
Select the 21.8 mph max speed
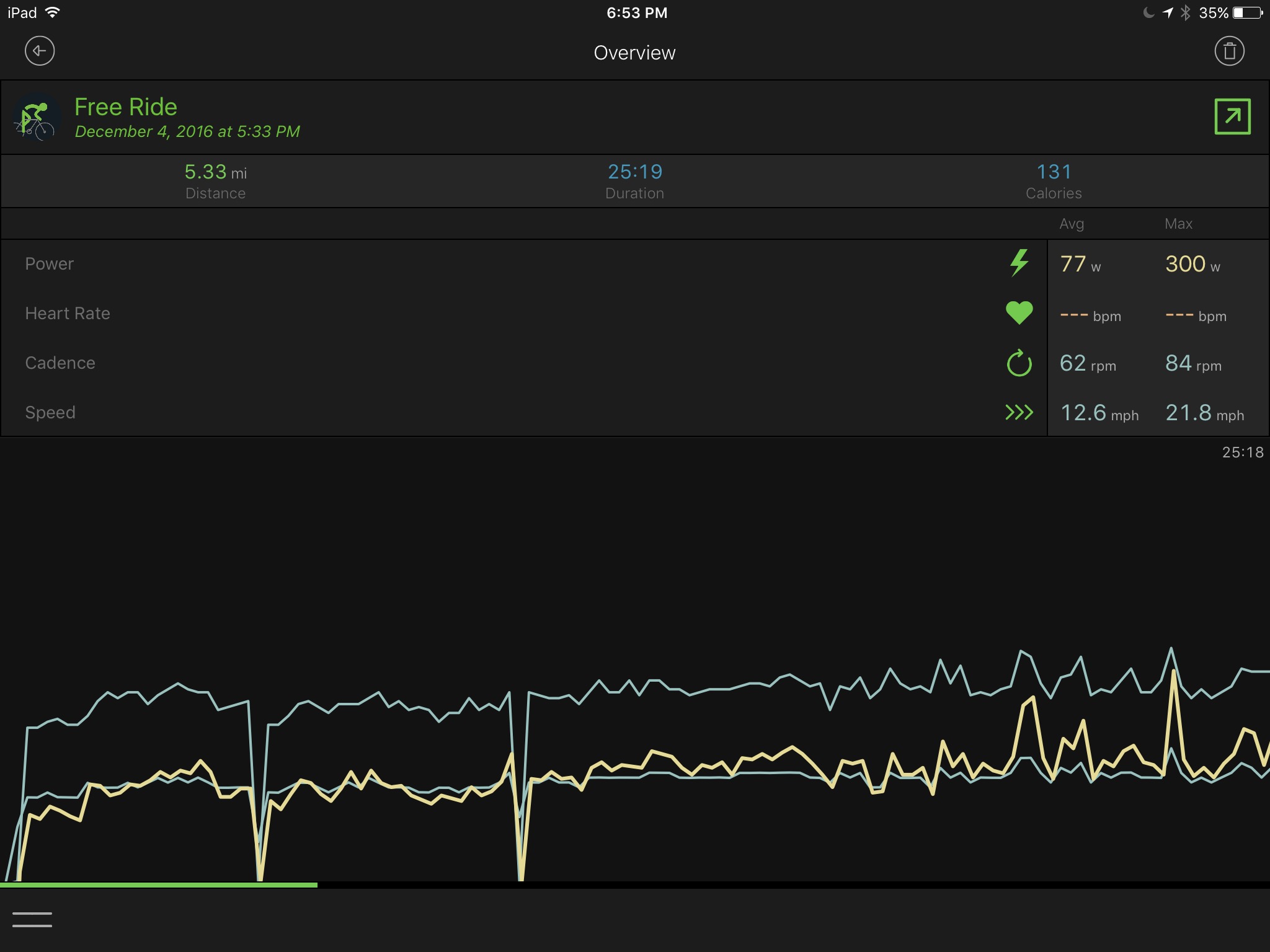1205,413
